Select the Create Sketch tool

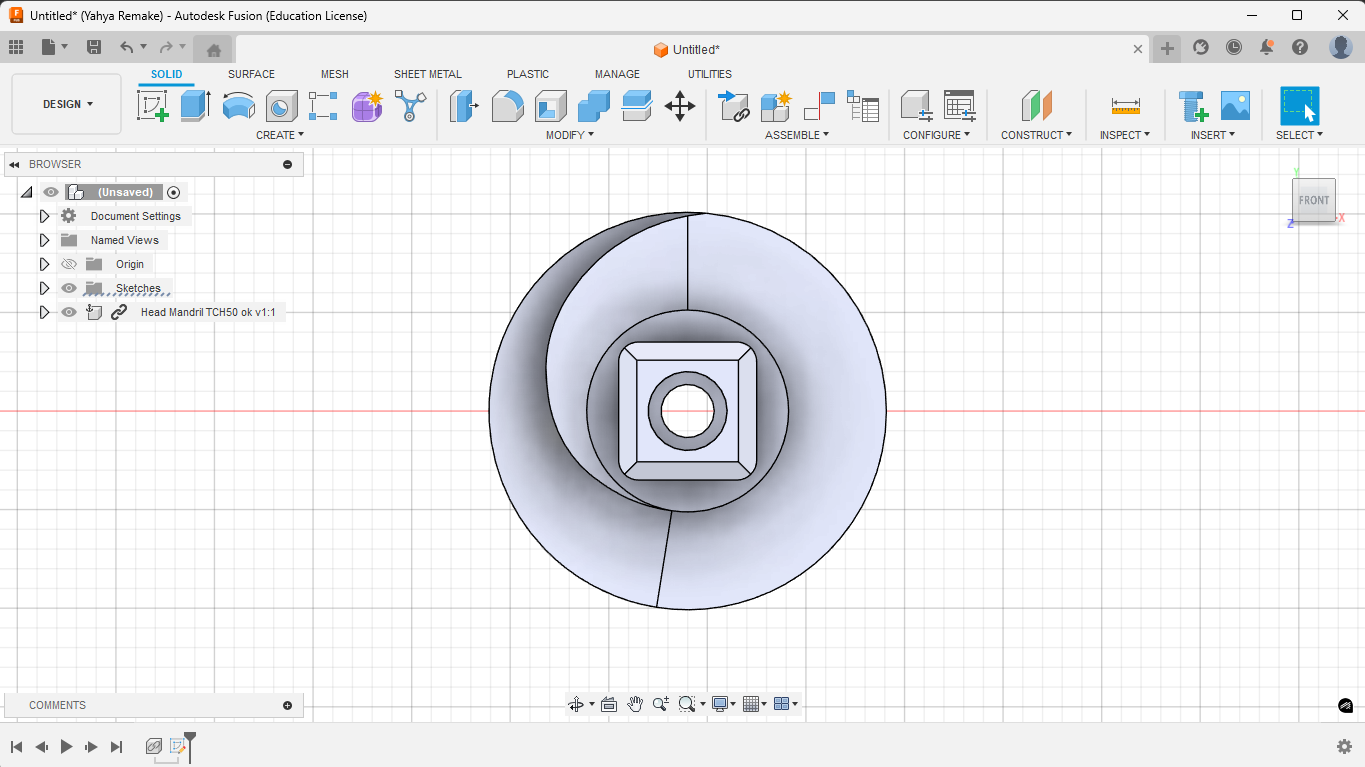[153, 105]
